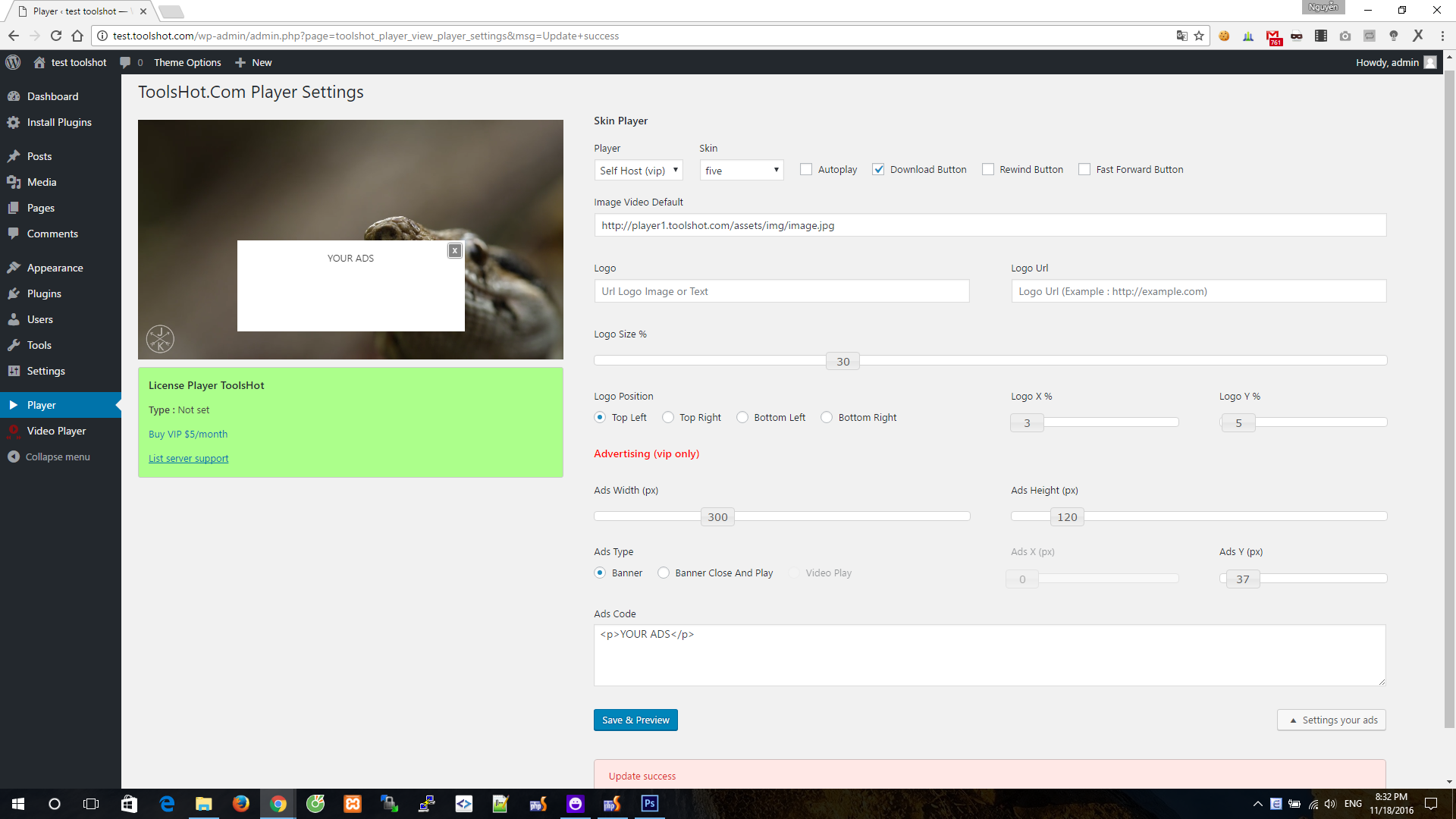Click the WordPress logo in admin bar
1456x819 pixels.
coord(13,62)
